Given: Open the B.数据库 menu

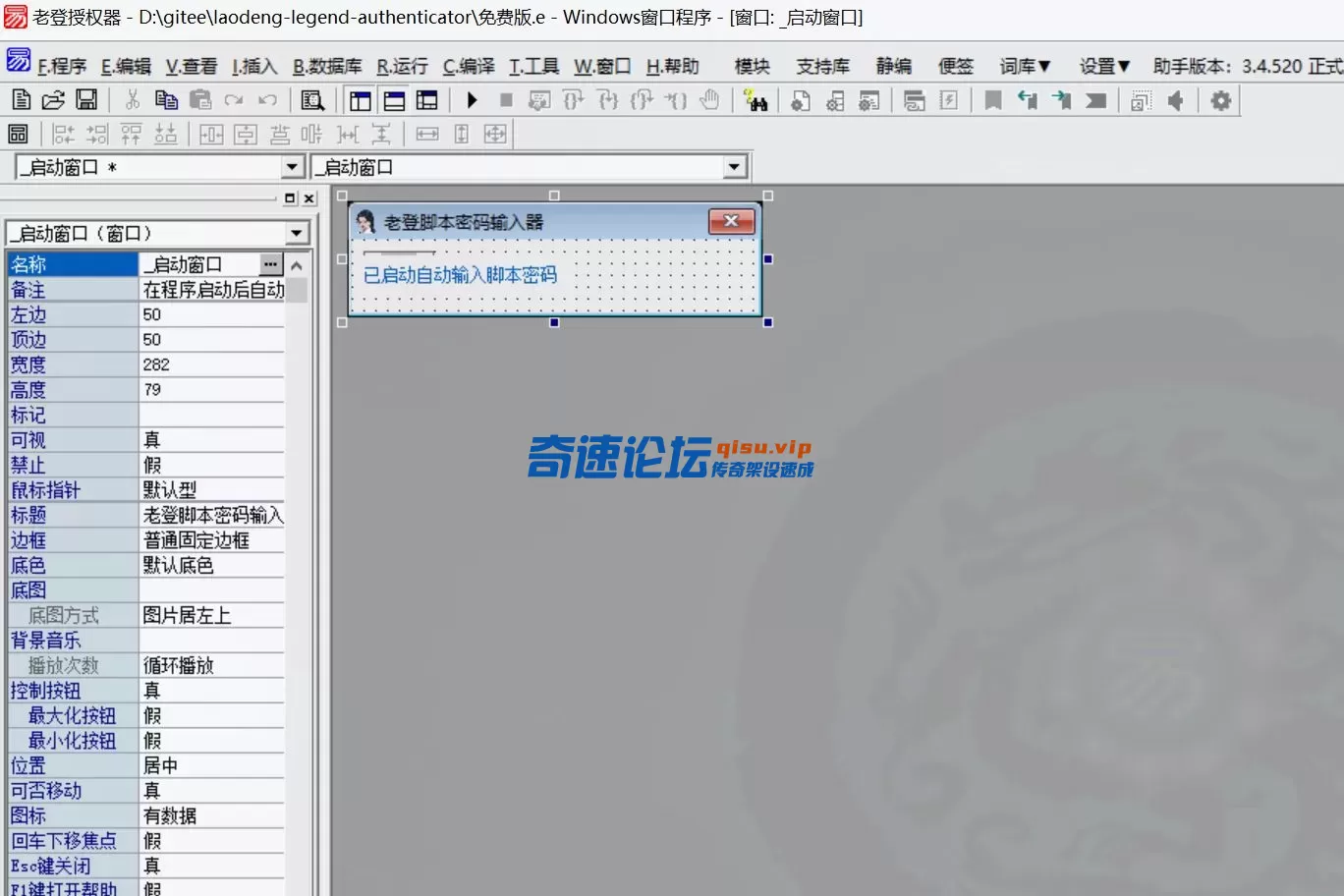Looking at the screenshot, I should (327, 66).
